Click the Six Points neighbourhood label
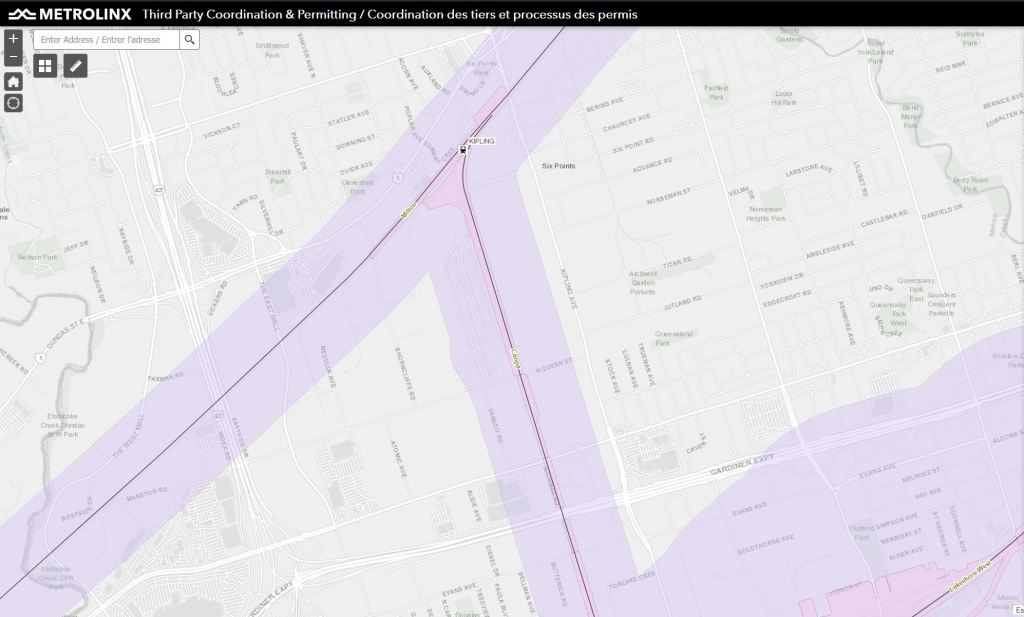Viewport: 1024px width, 617px height. [558, 166]
